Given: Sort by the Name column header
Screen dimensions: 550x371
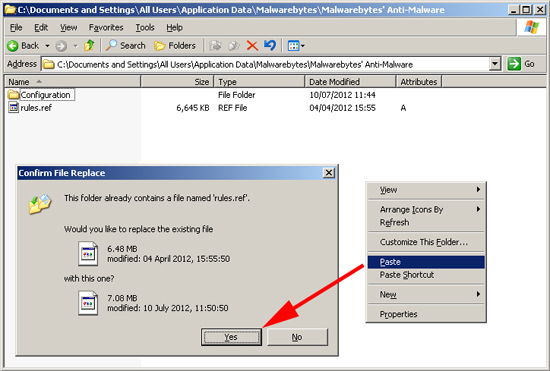Looking at the screenshot, I should tap(73, 82).
